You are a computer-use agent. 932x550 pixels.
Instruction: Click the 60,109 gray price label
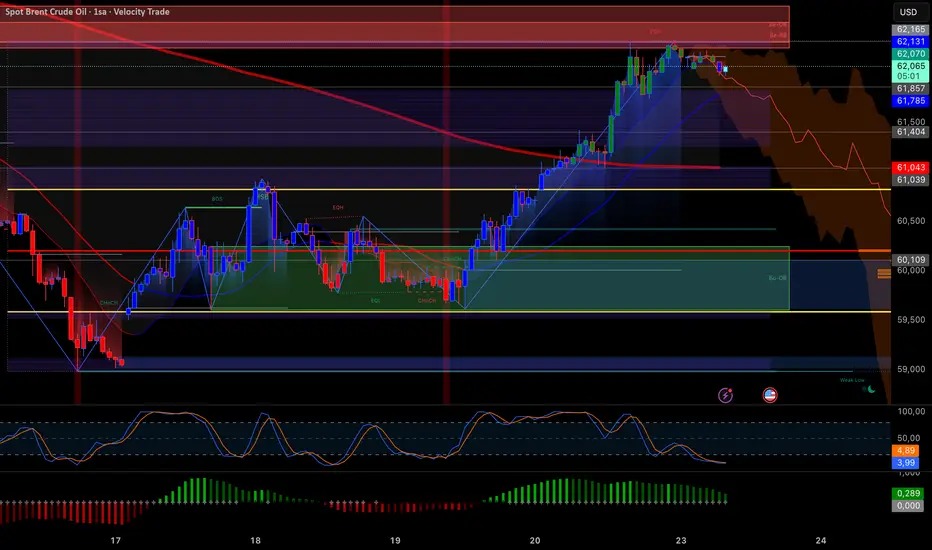click(910, 260)
